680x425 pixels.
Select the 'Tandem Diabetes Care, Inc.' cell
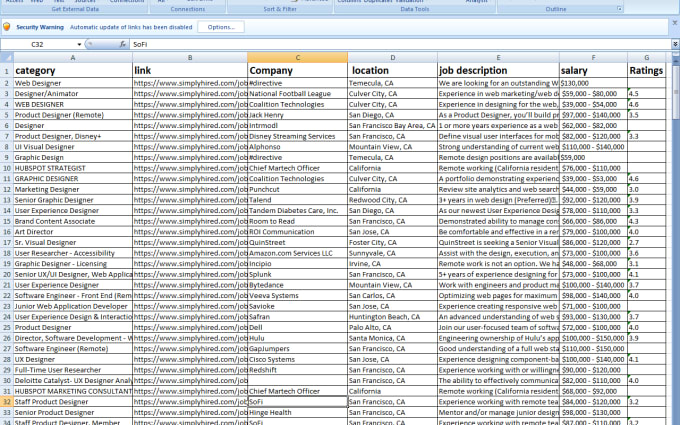click(298, 211)
